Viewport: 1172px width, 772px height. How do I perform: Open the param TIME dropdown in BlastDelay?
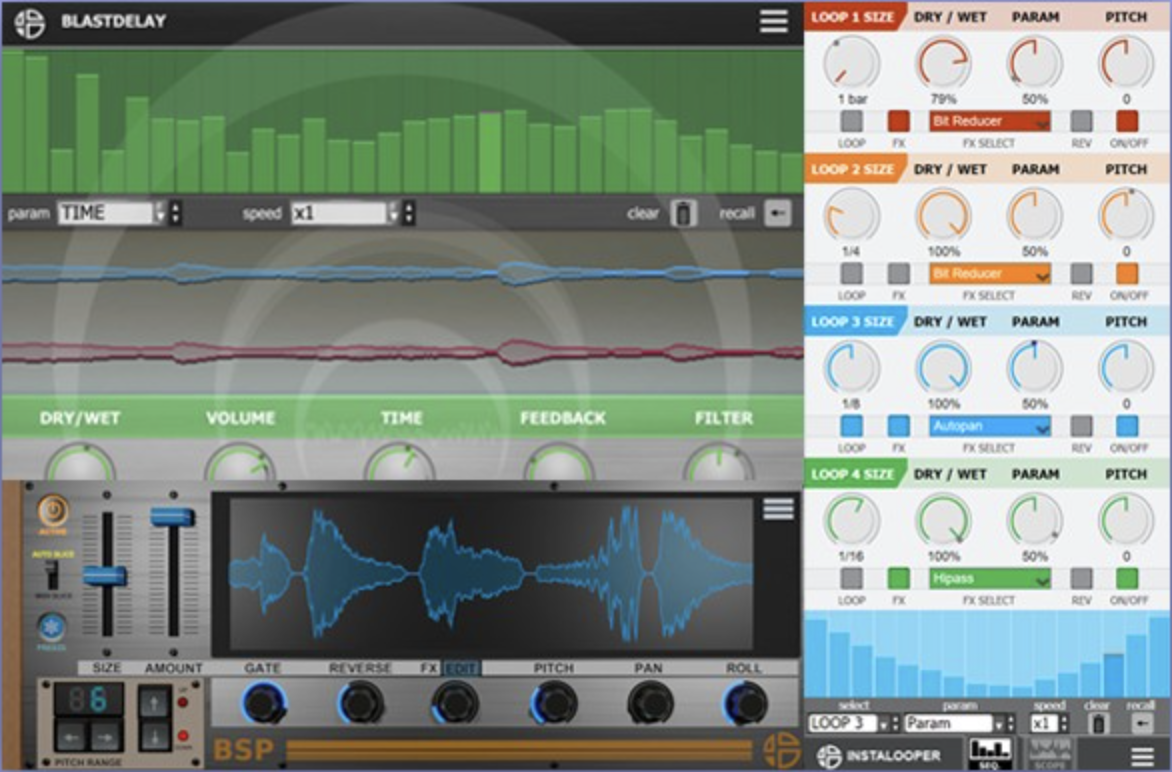(x=111, y=213)
